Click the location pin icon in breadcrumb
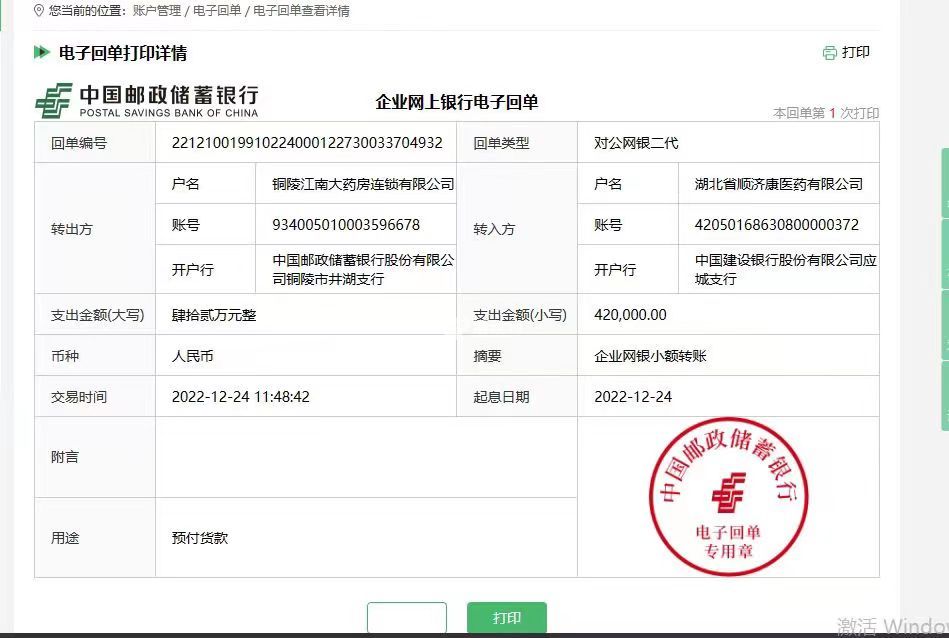 pos(39,11)
